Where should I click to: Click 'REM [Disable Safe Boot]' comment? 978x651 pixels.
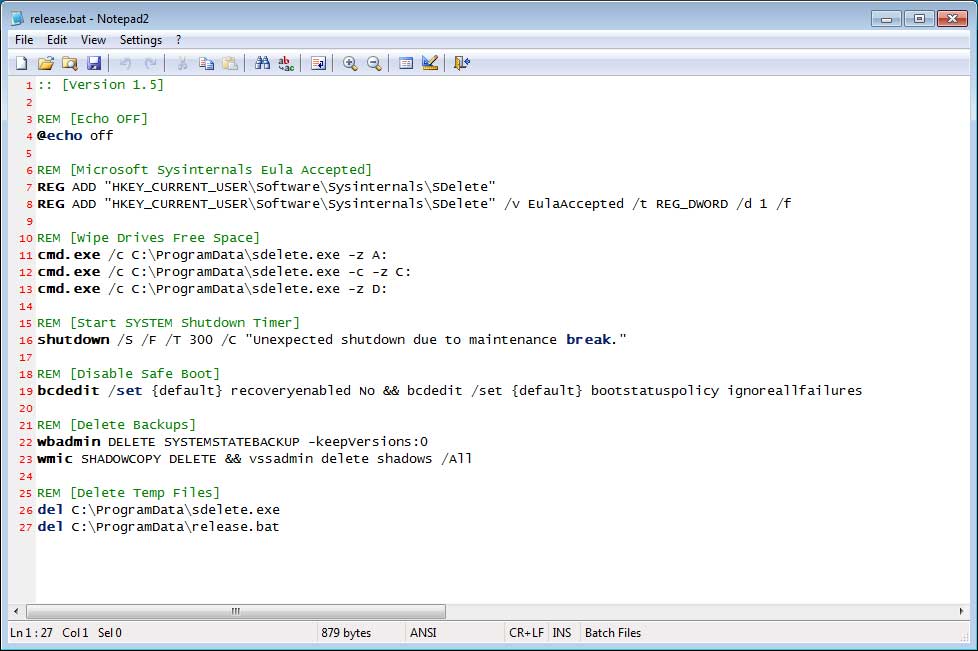coord(128,374)
